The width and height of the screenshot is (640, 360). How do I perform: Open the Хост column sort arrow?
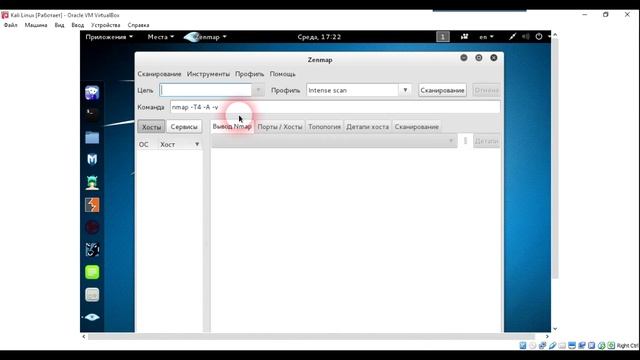pos(197,144)
